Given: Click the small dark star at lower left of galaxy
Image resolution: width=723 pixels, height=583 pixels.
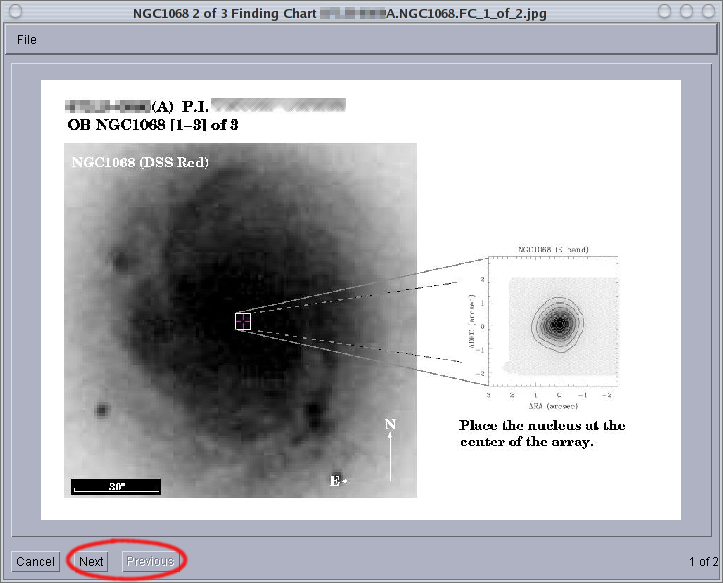Looking at the screenshot, I should click(101, 410).
